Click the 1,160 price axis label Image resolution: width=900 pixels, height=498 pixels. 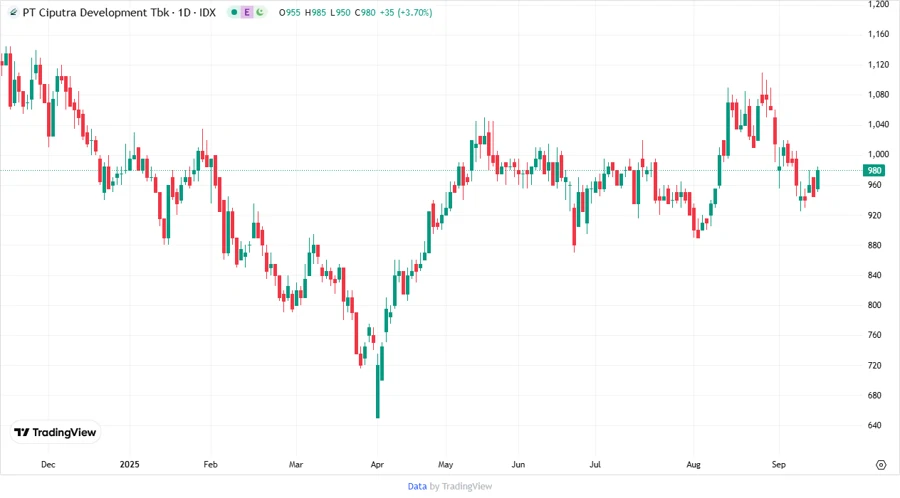click(x=878, y=34)
